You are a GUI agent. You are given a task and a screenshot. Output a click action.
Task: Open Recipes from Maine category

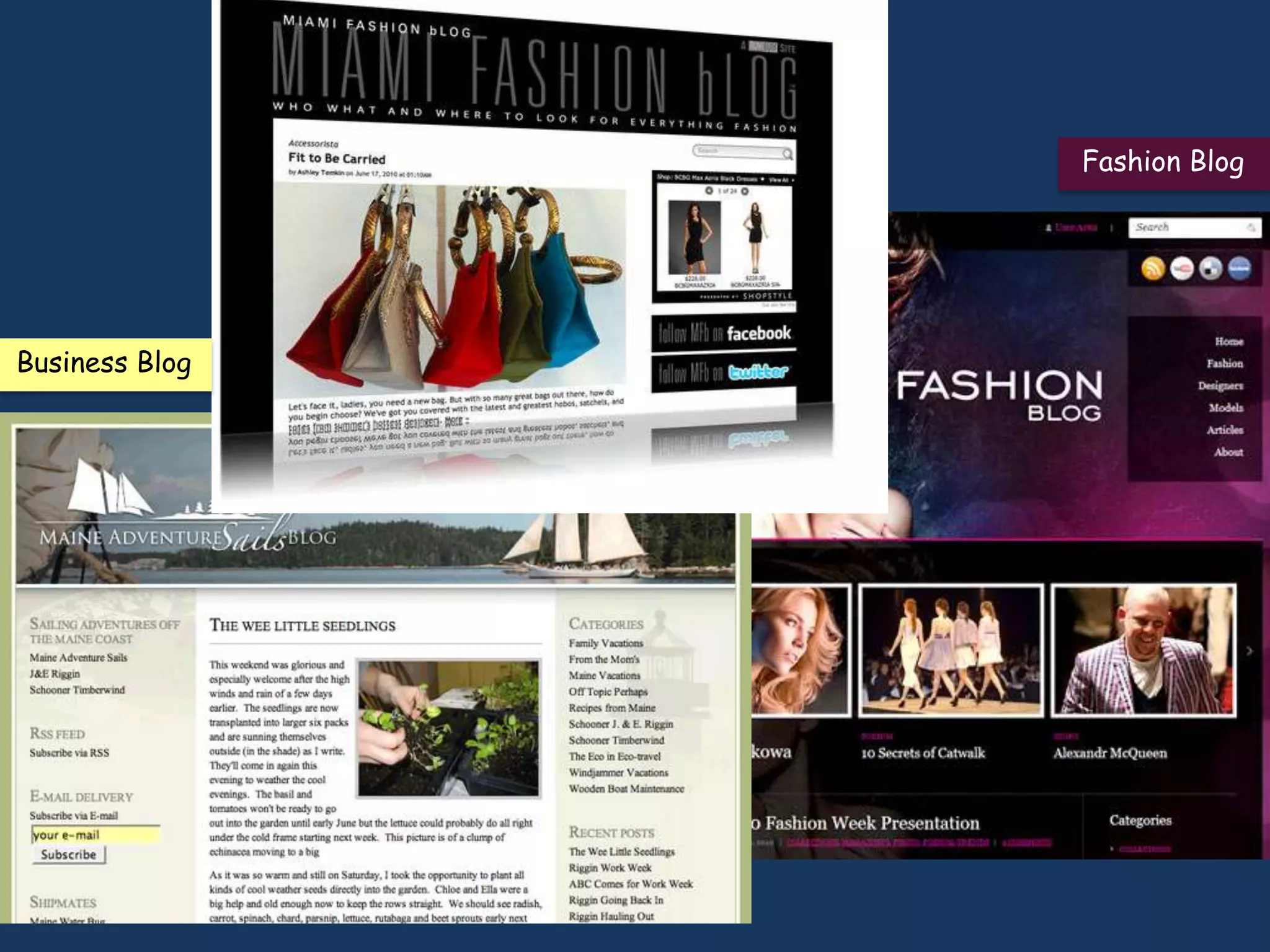(612, 708)
